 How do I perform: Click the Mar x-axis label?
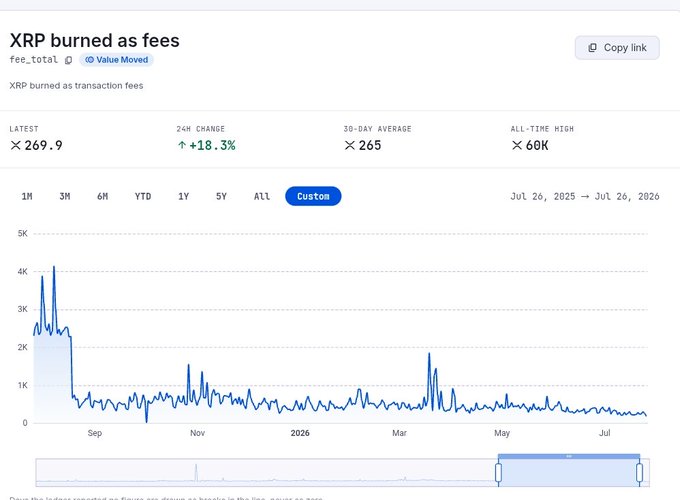coord(399,433)
